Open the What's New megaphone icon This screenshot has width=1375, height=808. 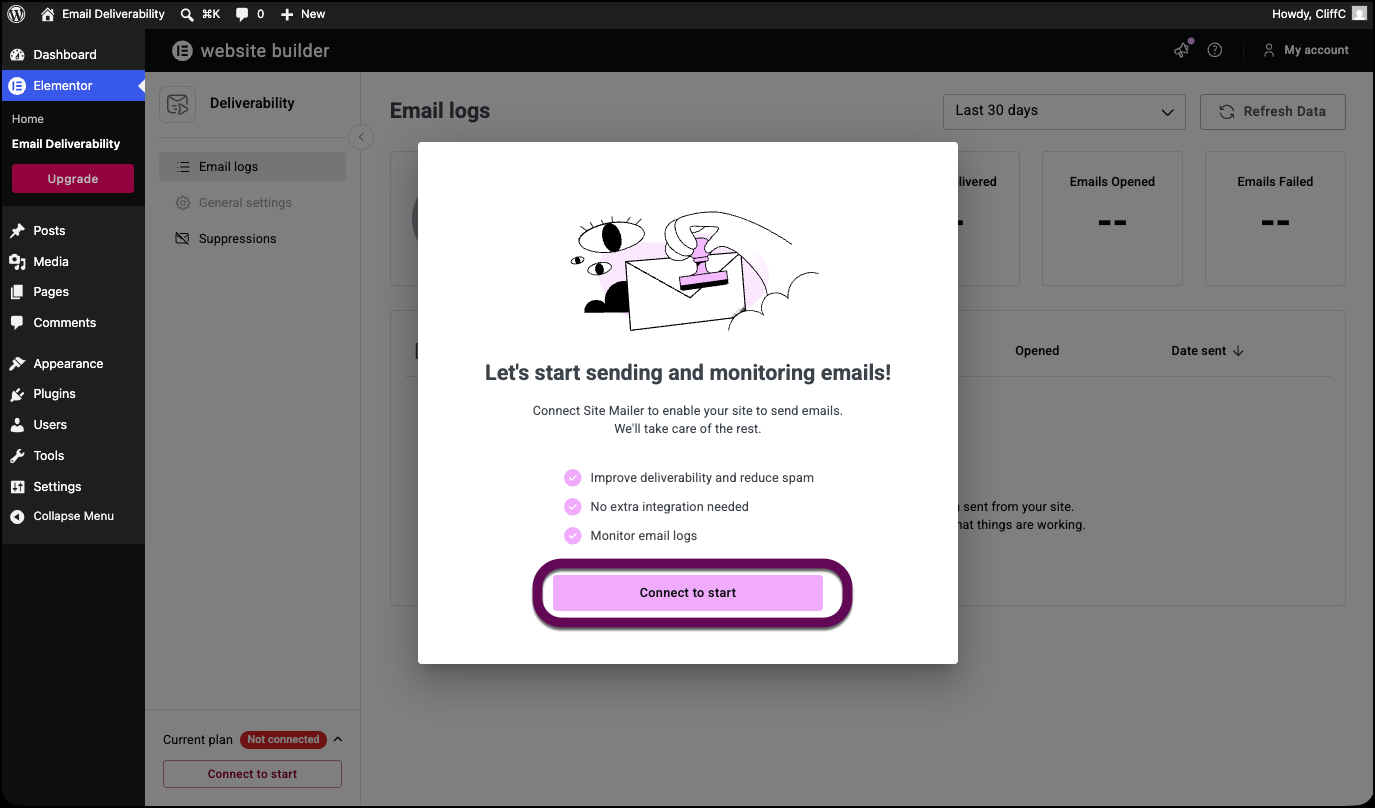point(1183,50)
